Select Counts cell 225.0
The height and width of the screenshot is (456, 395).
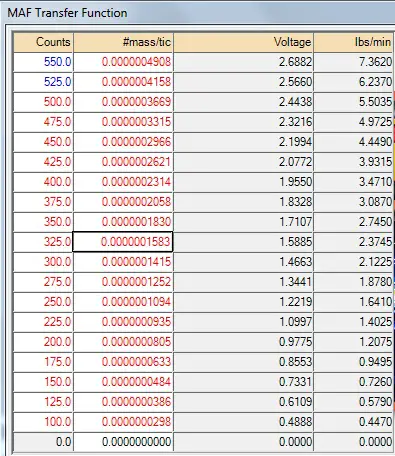43,322
